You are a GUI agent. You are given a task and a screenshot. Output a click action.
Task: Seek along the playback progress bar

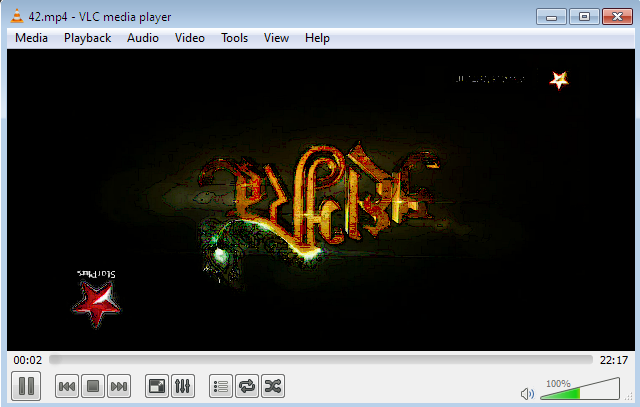(x=321, y=360)
